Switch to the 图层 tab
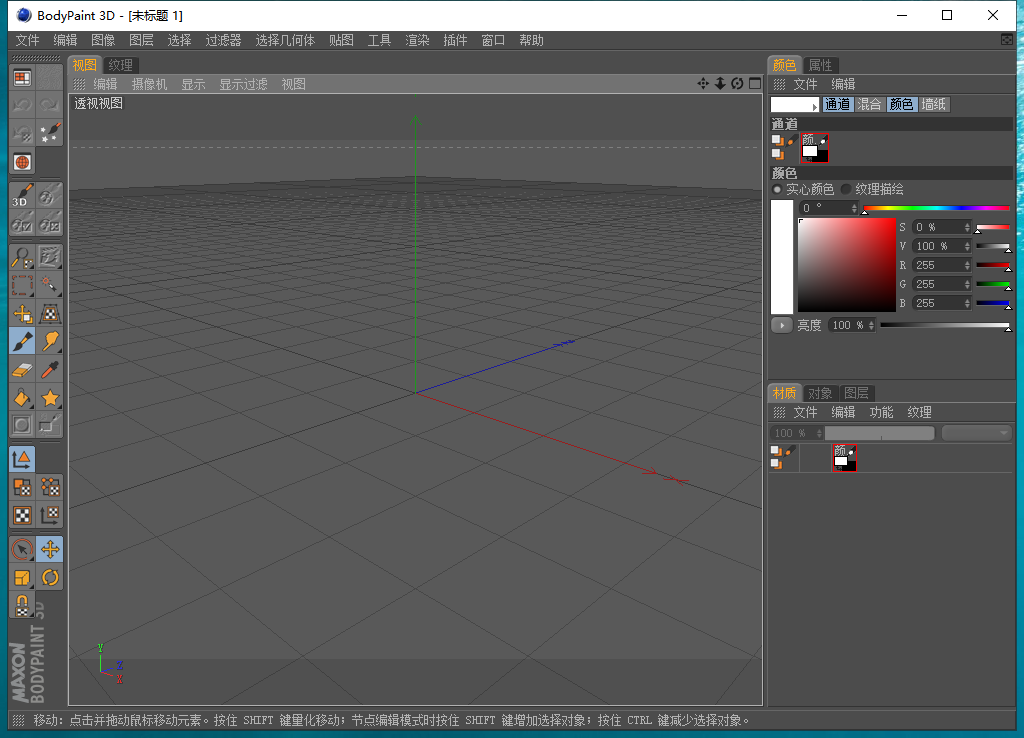The height and width of the screenshot is (738, 1024). tap(856, 393)
